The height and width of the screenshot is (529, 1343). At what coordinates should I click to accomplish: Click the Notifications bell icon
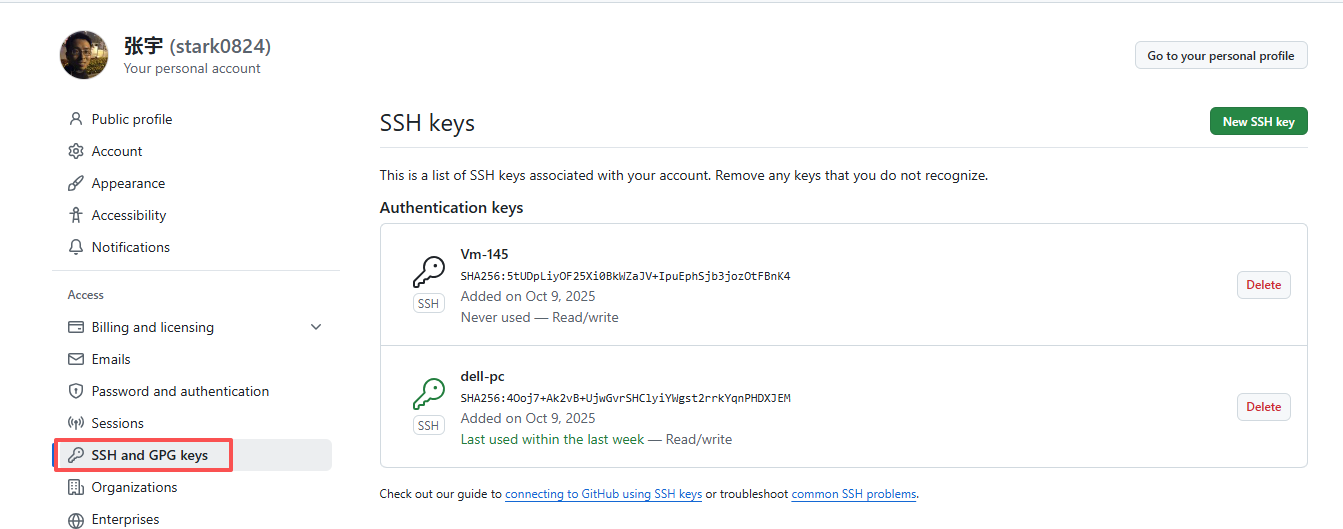coord(76,247)
